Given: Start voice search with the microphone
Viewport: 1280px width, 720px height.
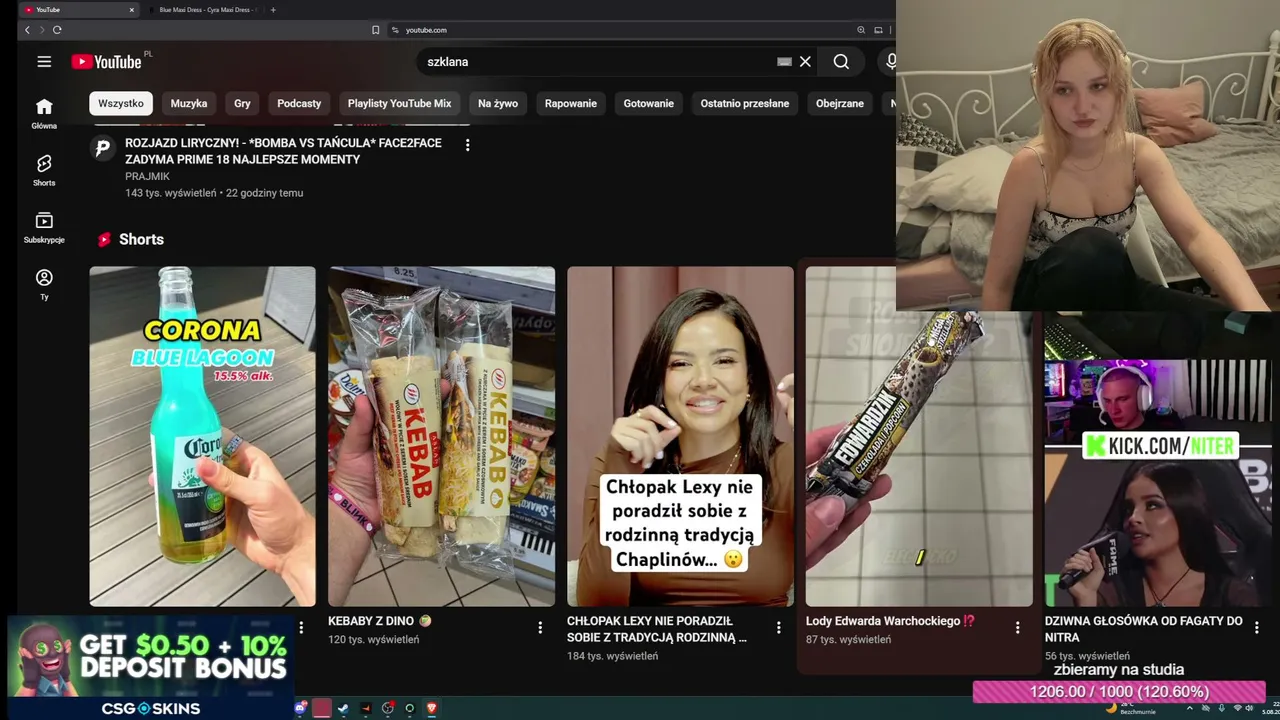Looking at the screenshot, I should point(889,62).
